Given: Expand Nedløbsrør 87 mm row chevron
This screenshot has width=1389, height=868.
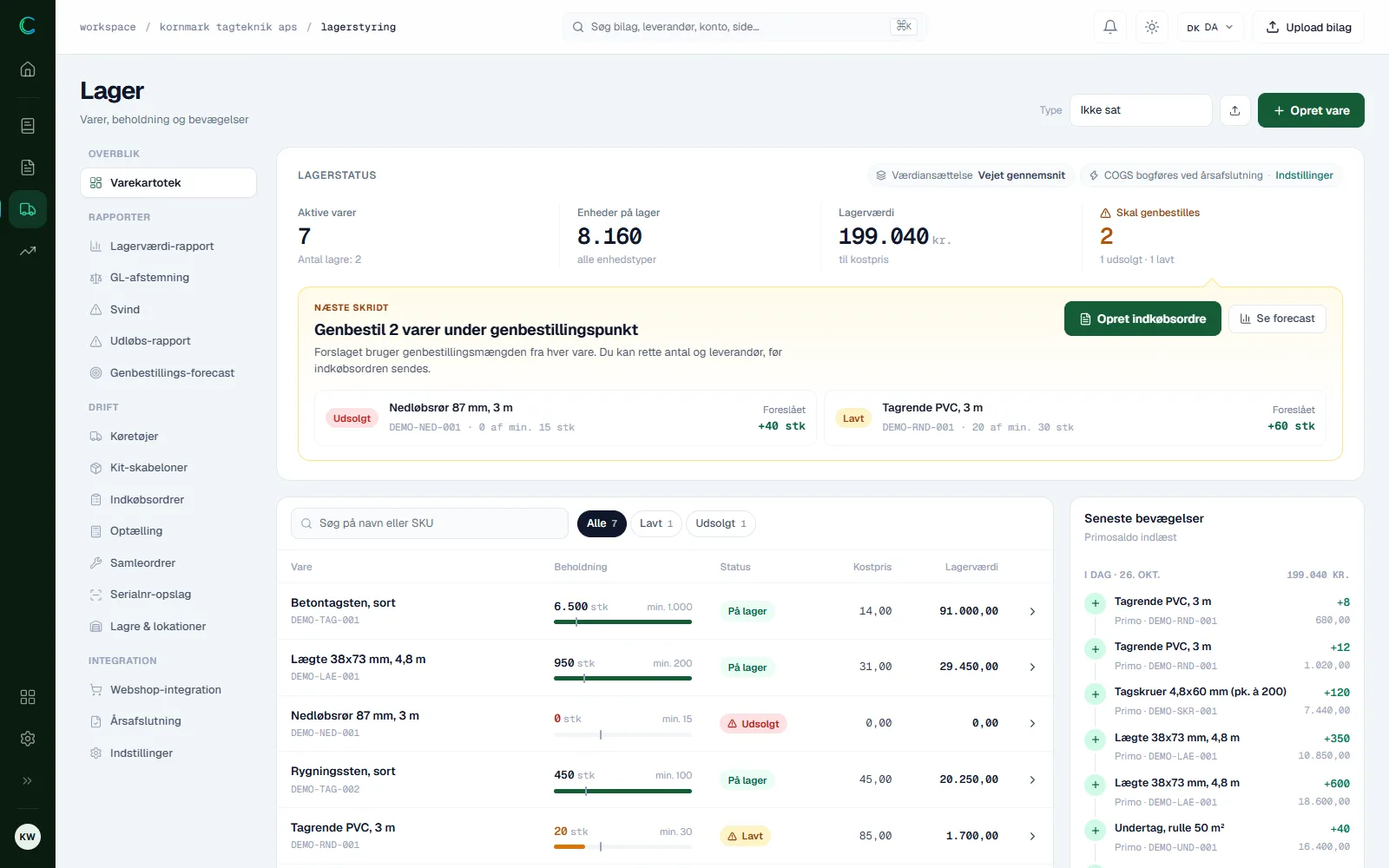Looking at the screenshot, I should coord(1032,724).
